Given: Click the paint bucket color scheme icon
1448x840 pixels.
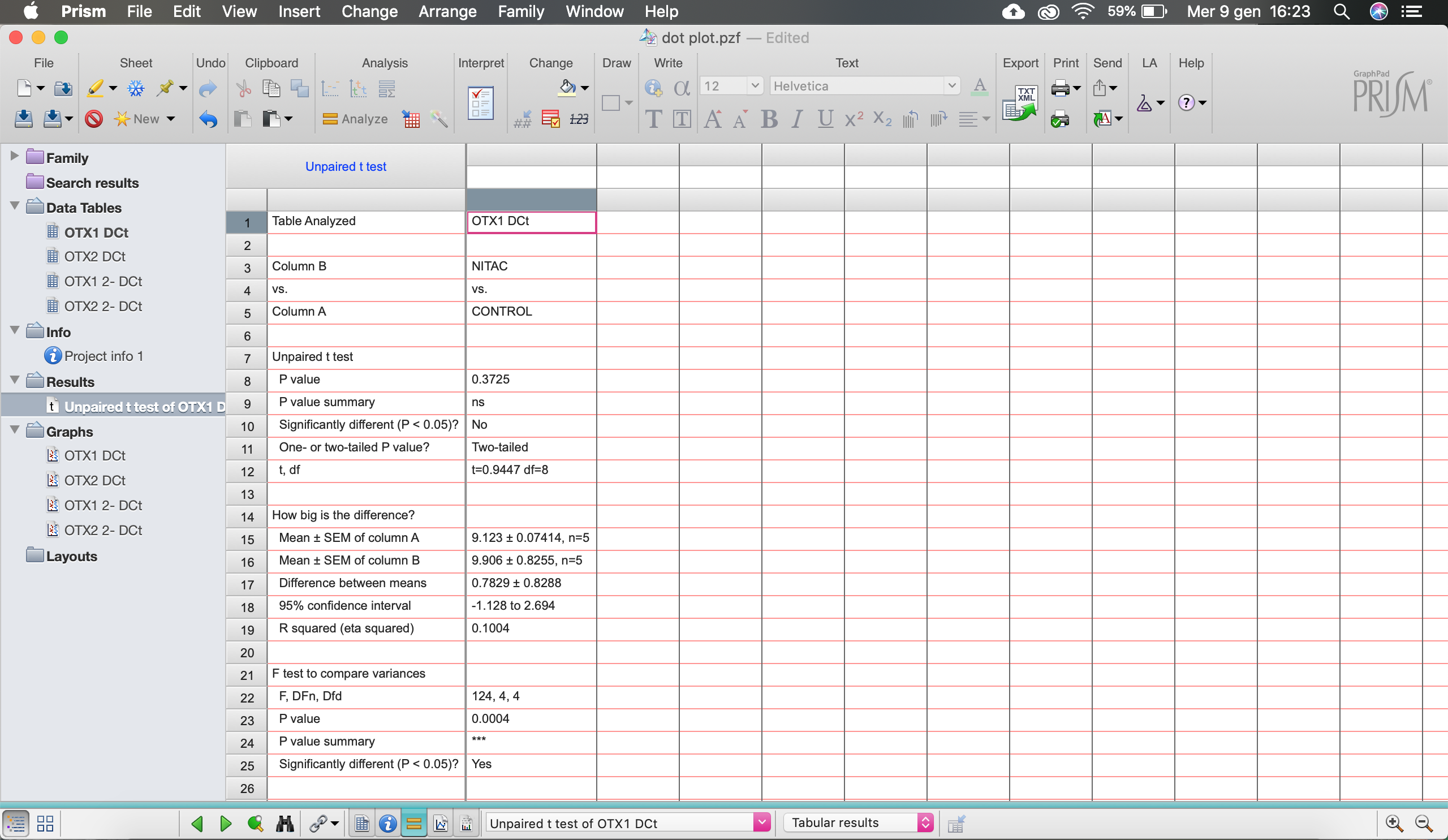Looking at the screenshot, I should click(567, 88).
